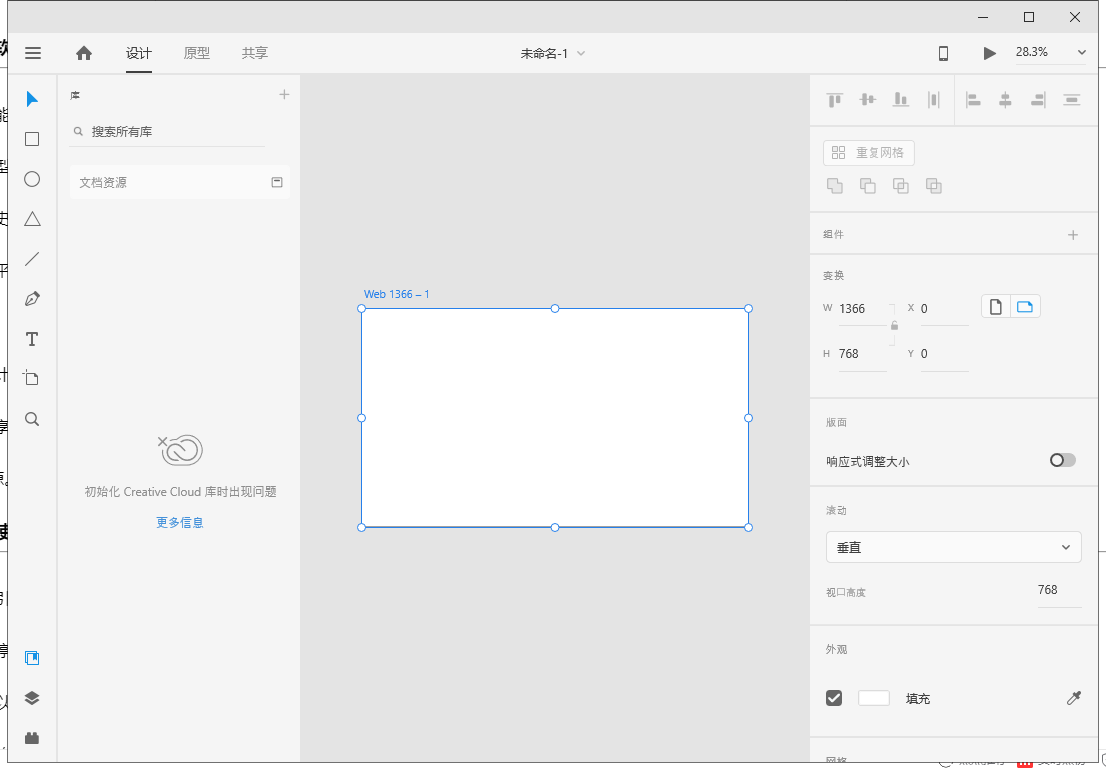Select the Polygon triangle tool
The height and width of the screenshot is (770, 1106).
pos(32,219)
